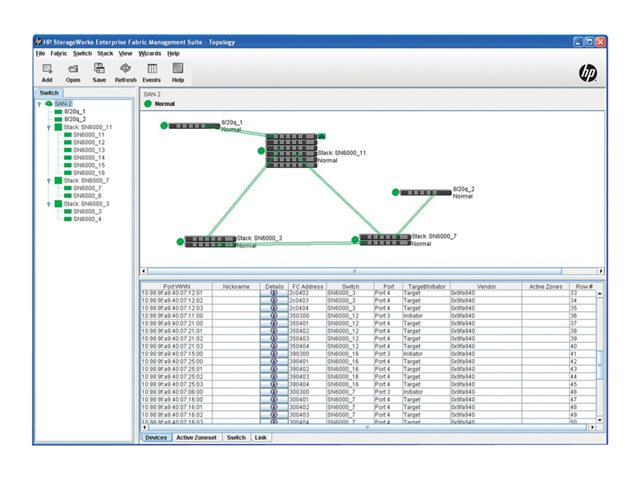Collapse the SAN-2 fabric tree node

pyautogui.click(x=39, y=104)
